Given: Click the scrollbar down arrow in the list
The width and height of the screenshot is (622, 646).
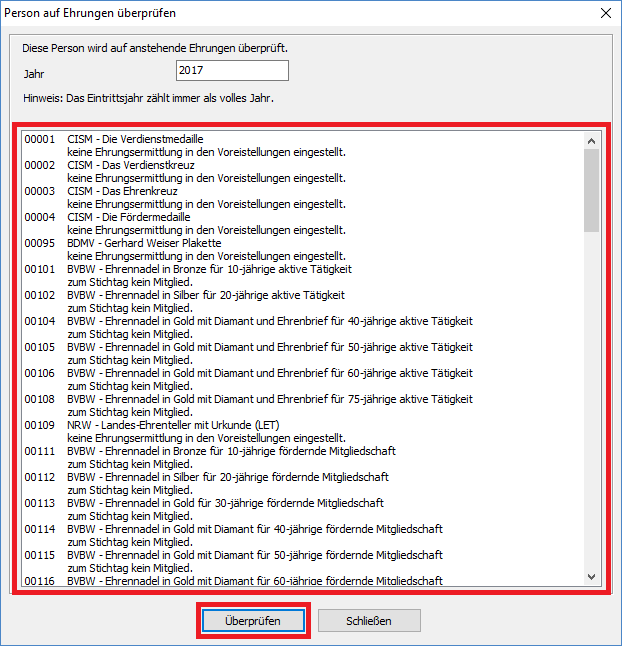Looking at the screenshot, I should click(x=591, y=577).
